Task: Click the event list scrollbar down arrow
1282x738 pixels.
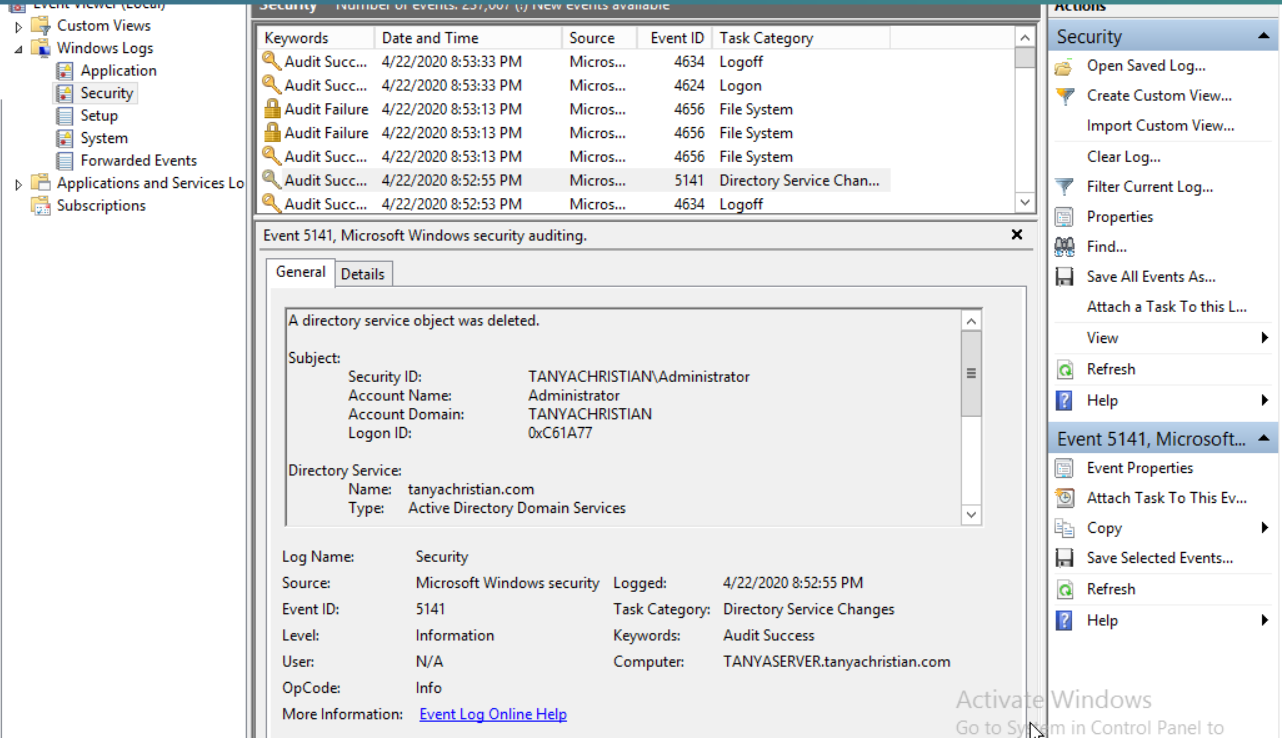Action: [1025, 203]
